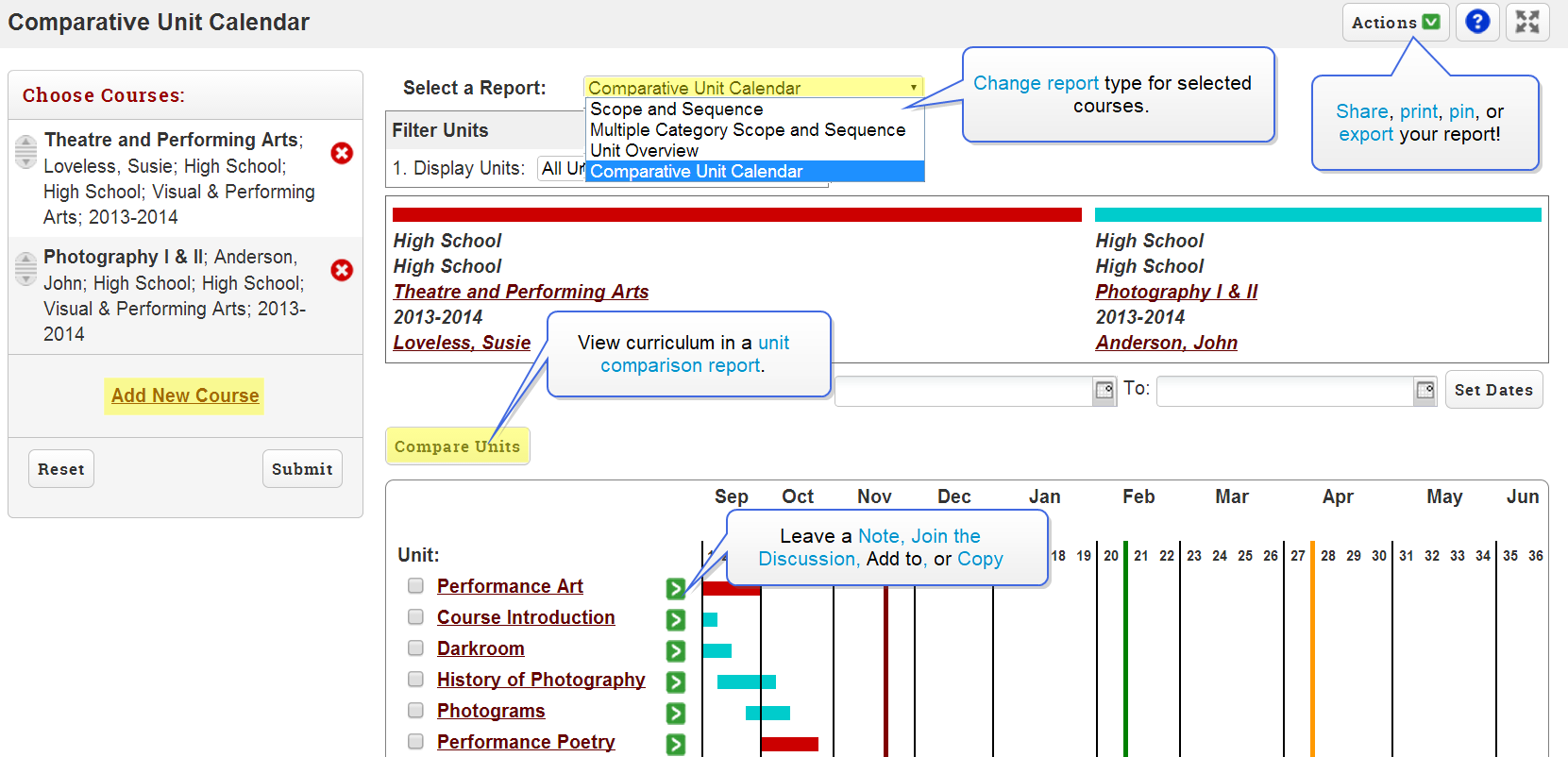Expand the Select a Report dropdown

pos(752,88)
